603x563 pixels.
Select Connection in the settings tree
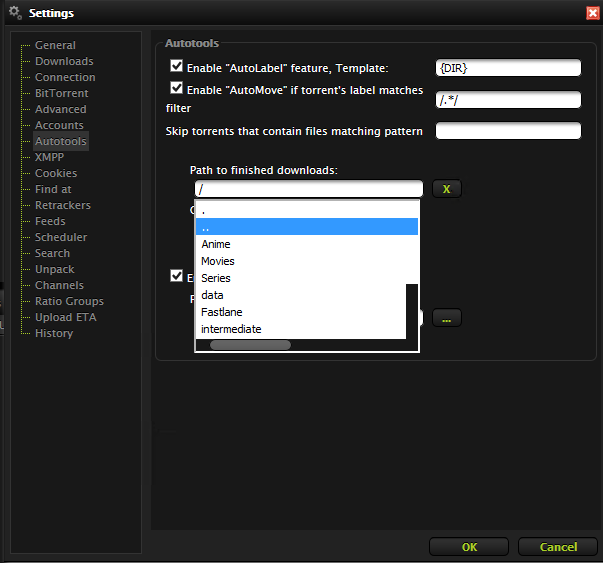pyautogui.click(x=65, y=77)
